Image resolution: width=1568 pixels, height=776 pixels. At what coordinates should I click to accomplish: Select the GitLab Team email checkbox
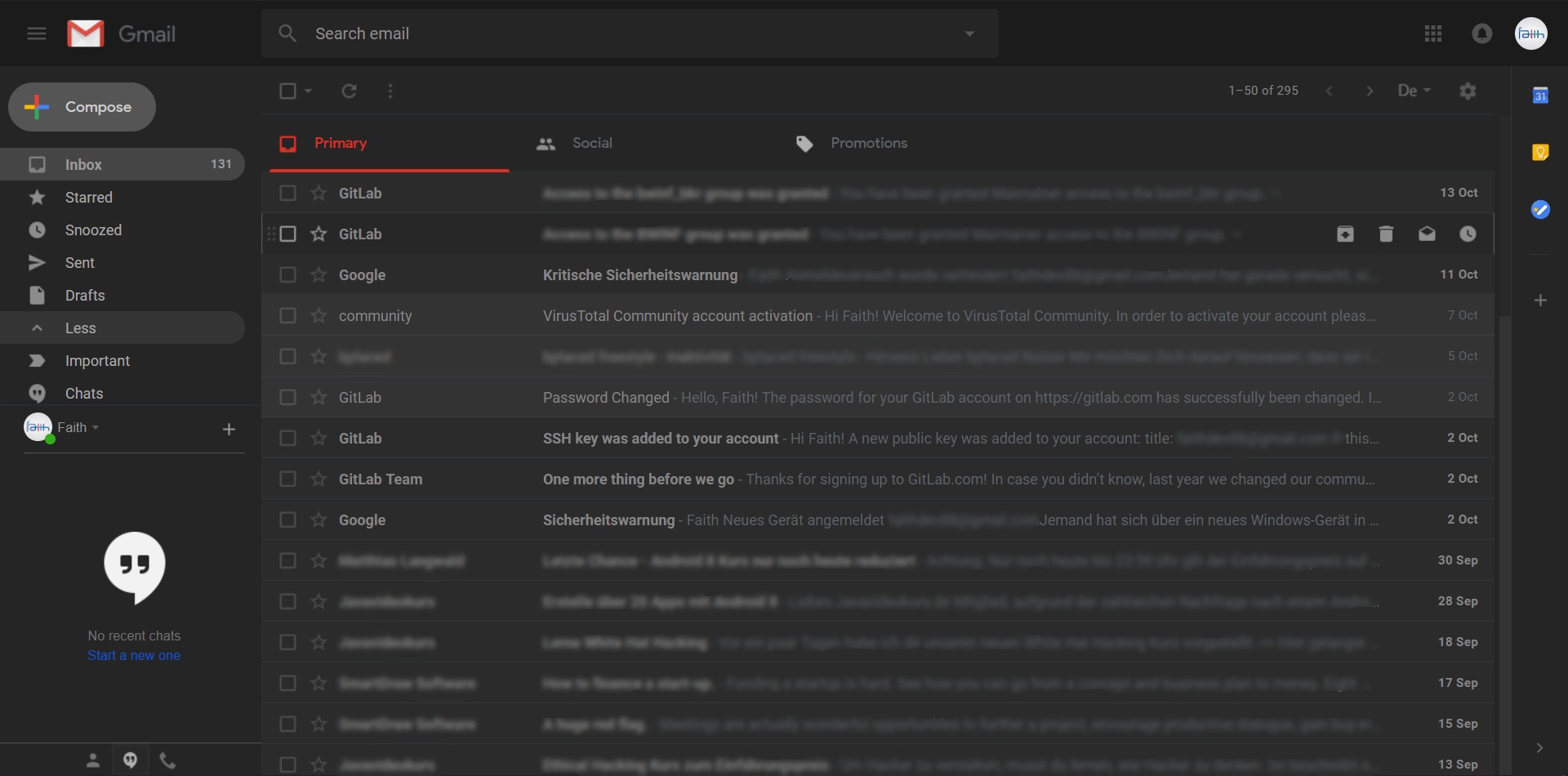pyautogui.click(x=287, y=479)
